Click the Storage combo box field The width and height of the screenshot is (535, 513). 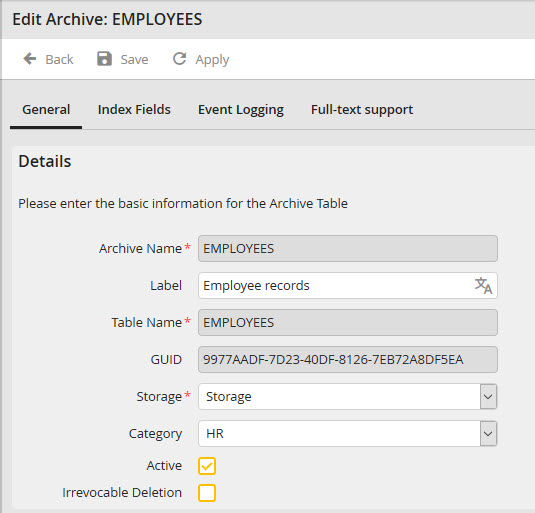(x=347, y=396)
